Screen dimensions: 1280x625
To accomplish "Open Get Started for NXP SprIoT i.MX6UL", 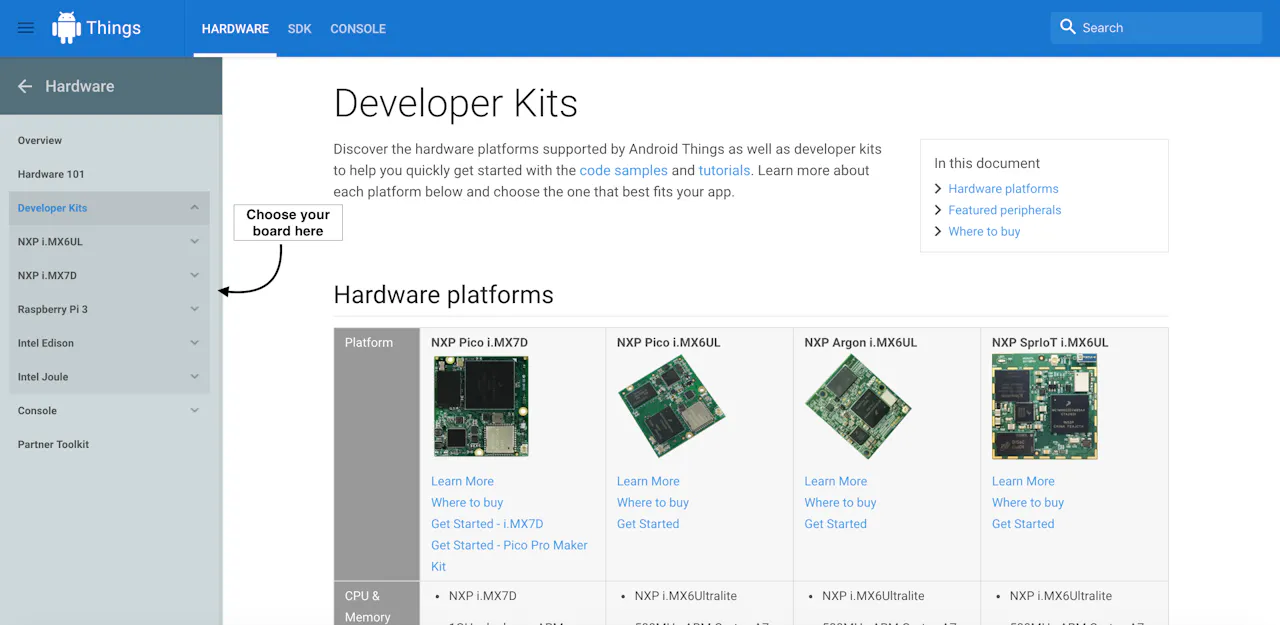I will [1023, 524].
